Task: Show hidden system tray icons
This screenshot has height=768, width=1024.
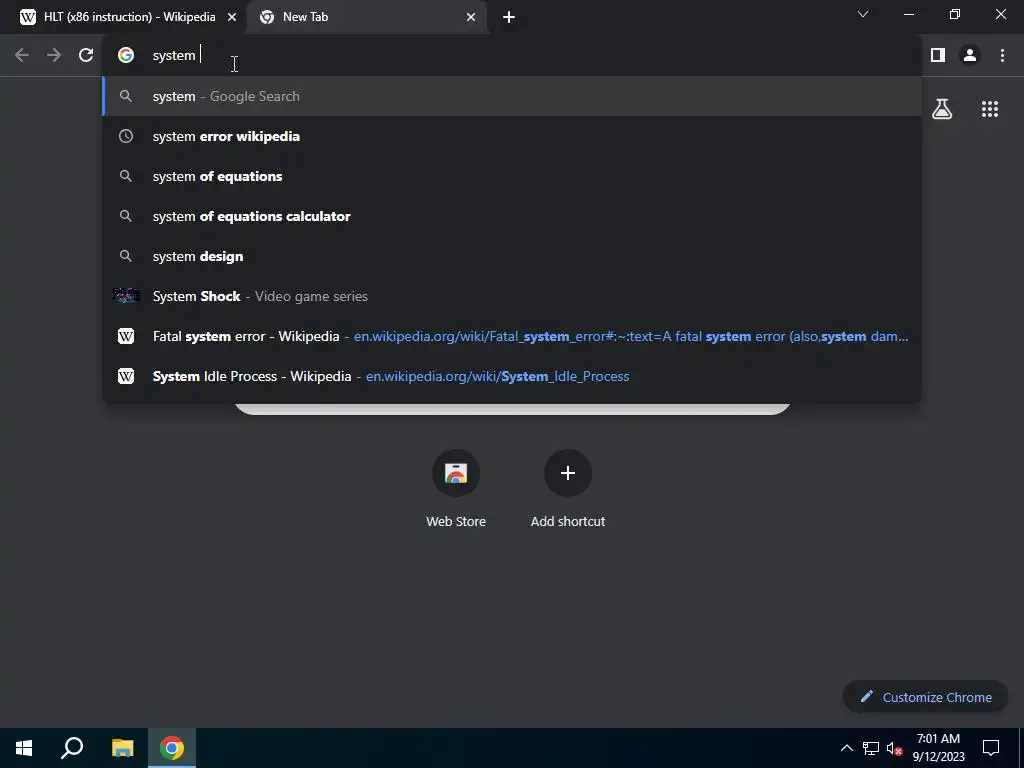Action: (x=846, y=748)
